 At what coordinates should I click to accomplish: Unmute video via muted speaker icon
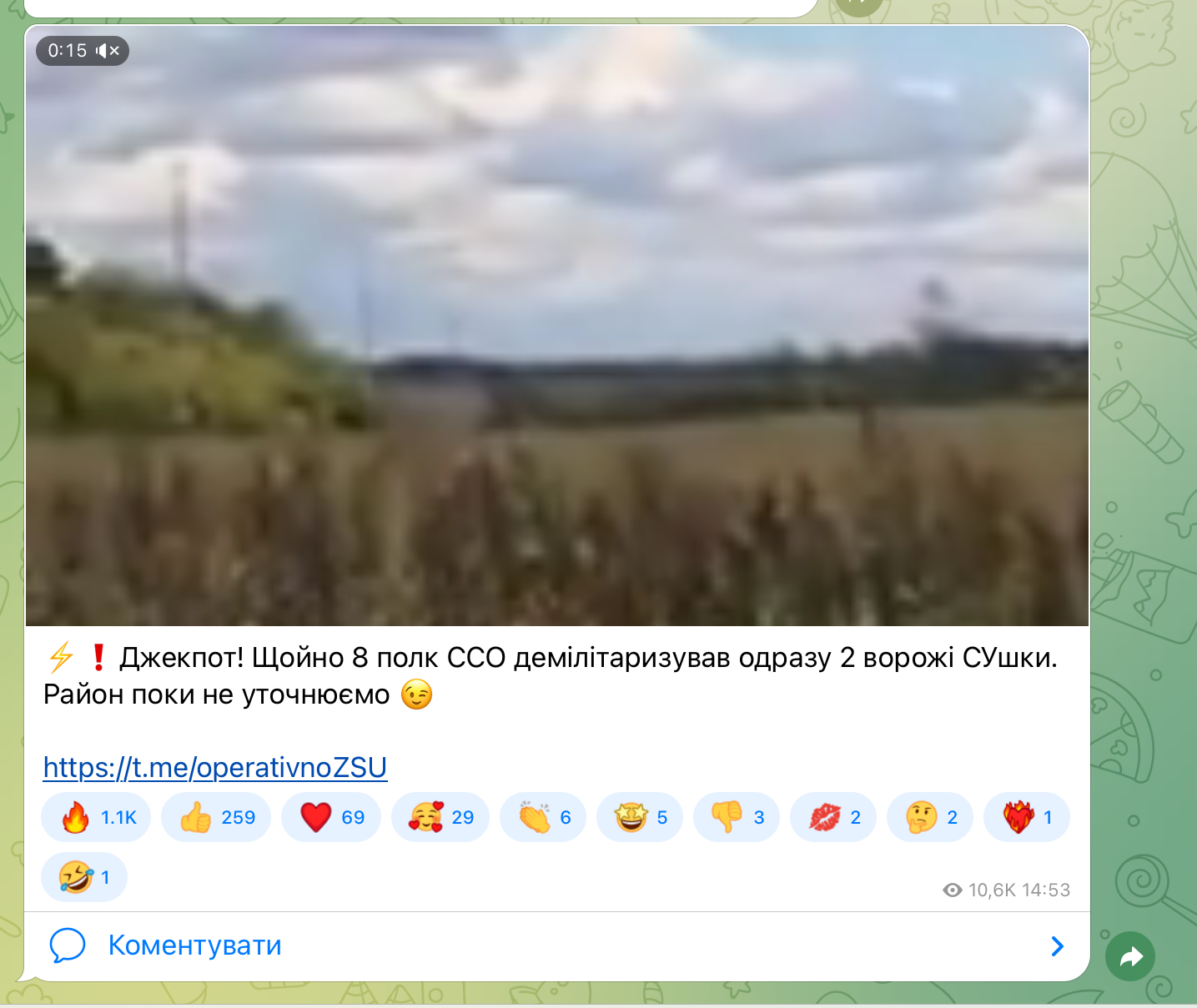point(108,51)
